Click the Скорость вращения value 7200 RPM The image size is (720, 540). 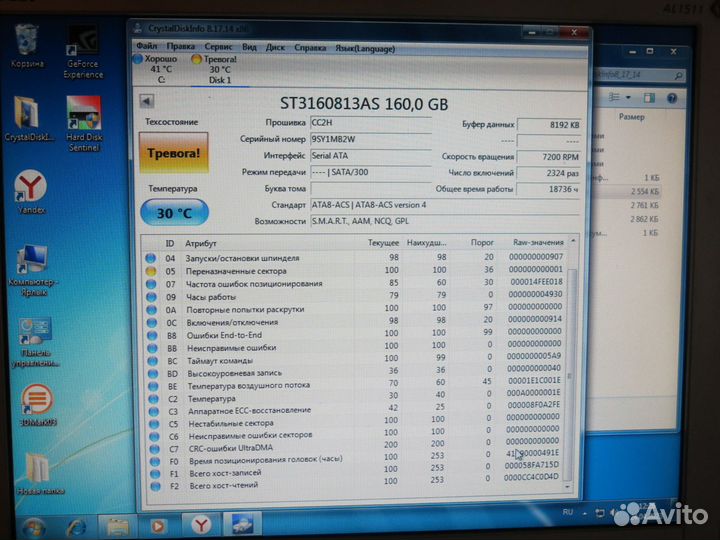549,157
